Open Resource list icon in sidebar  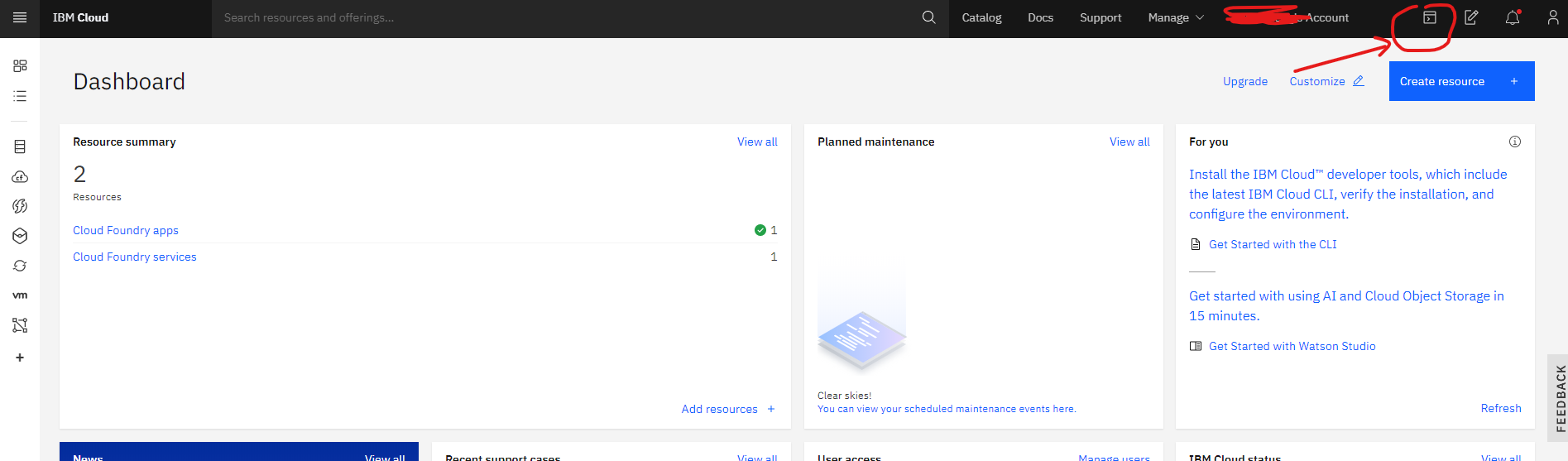(x=20, y=96)
